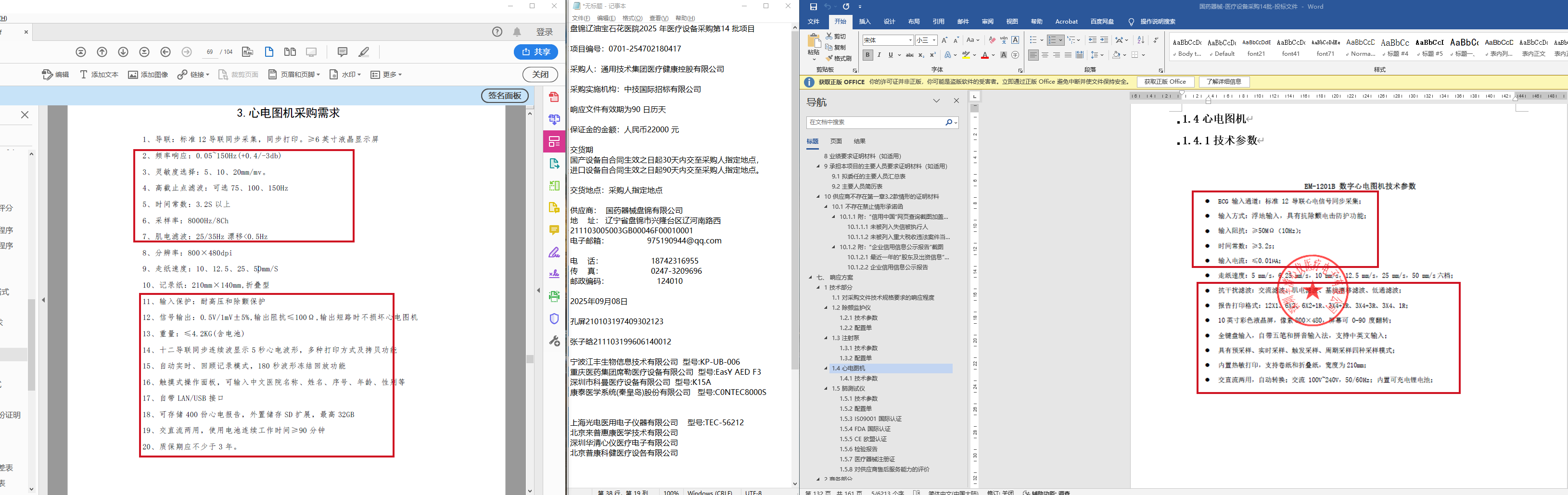Open font name dropdown showing 宋体
Viewport: 1568px width, 495px height.
910,40
